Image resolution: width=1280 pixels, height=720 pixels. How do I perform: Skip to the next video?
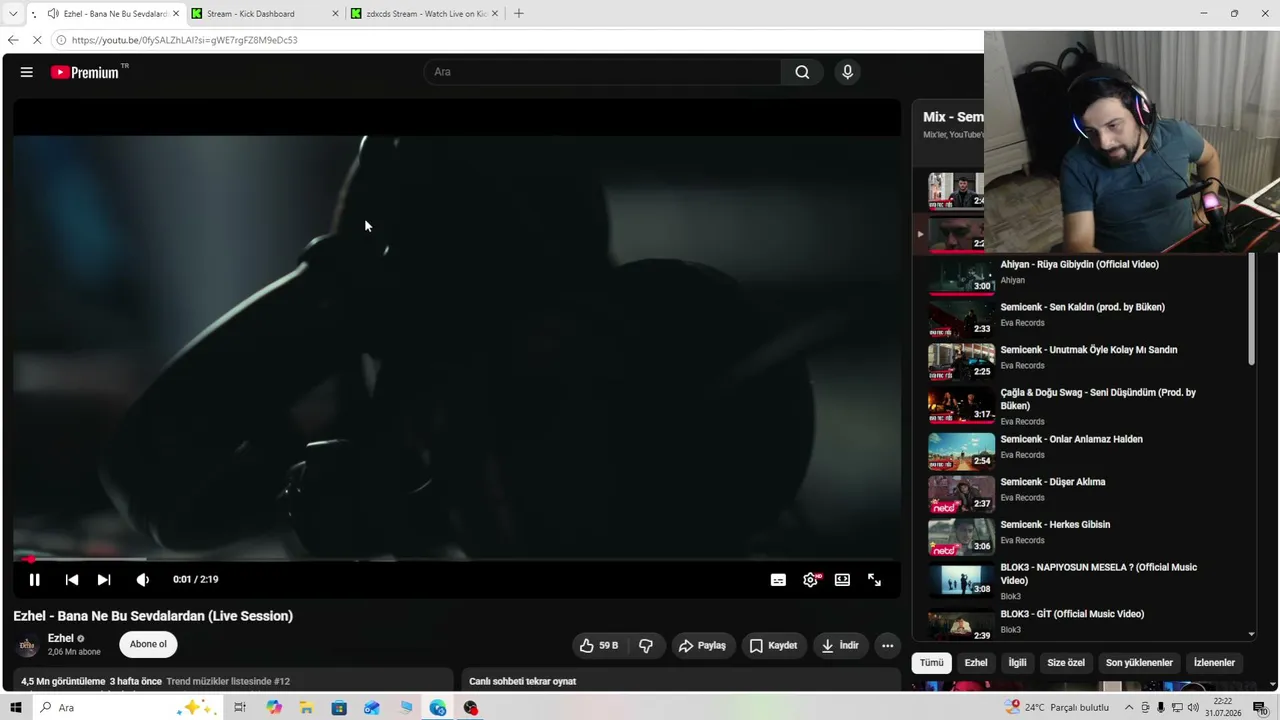click(x=104, y=580)
